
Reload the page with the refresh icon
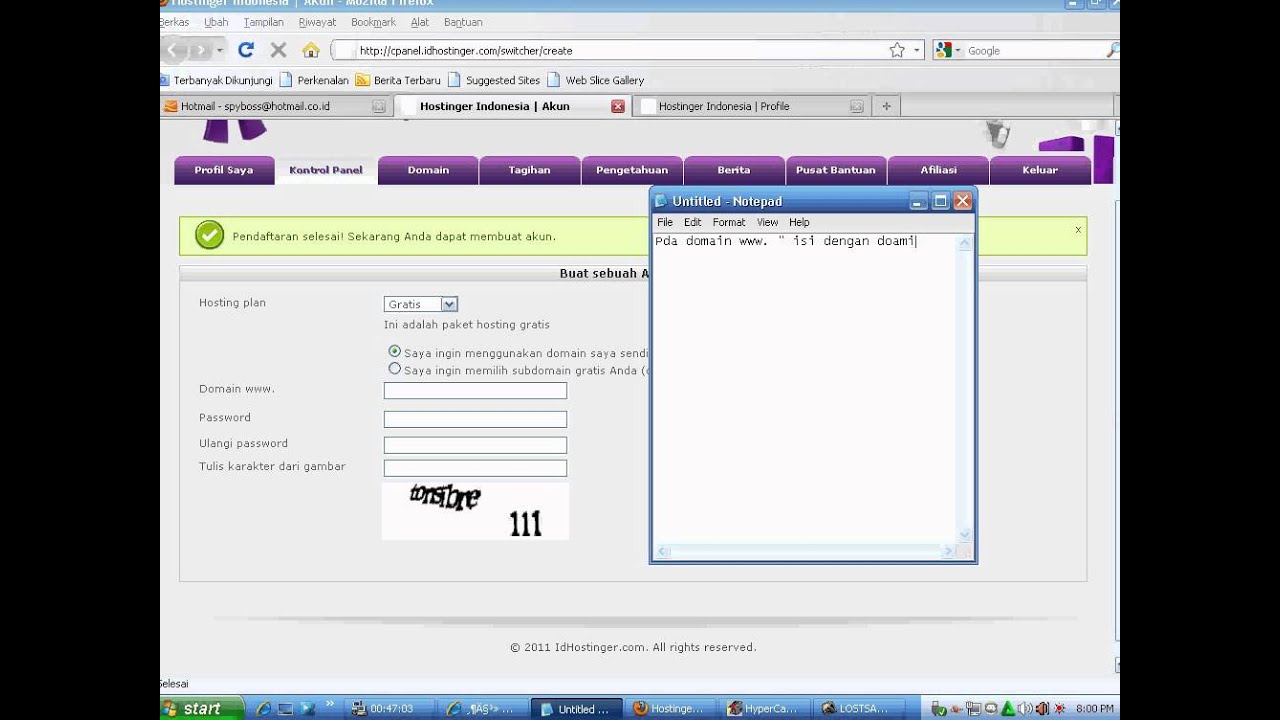(245, 50)
